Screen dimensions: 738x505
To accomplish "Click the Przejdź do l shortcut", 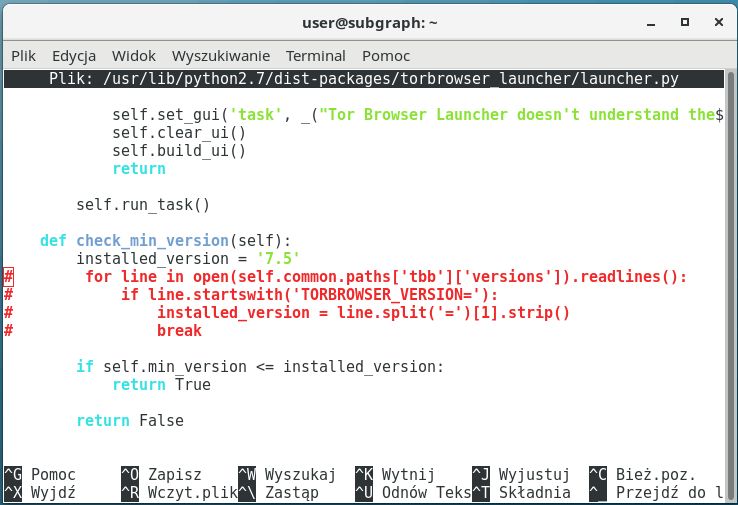I will coord(656,493).
